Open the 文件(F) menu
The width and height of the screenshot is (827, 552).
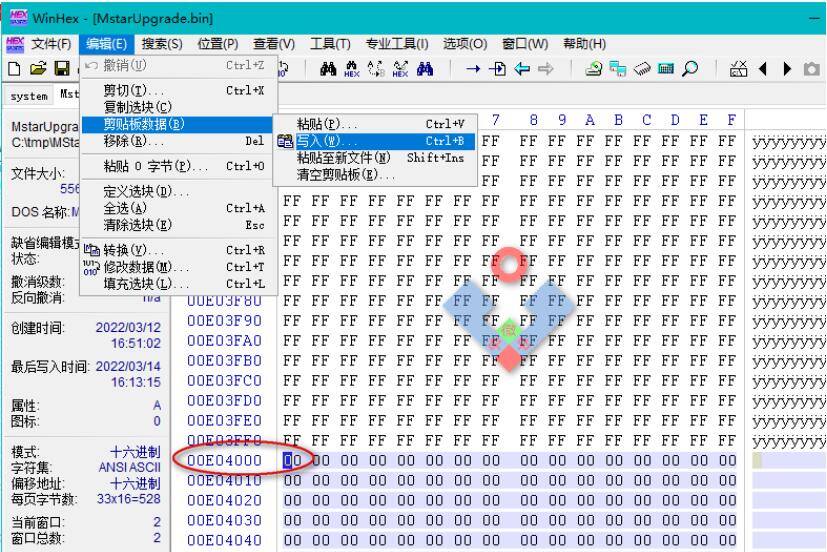[51, 44]
